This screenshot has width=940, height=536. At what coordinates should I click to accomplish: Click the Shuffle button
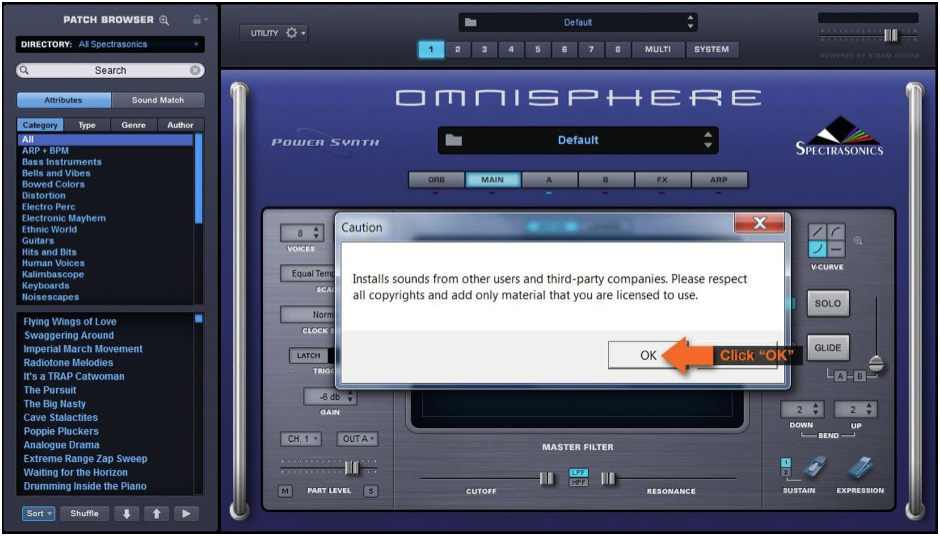pos(84,514)
